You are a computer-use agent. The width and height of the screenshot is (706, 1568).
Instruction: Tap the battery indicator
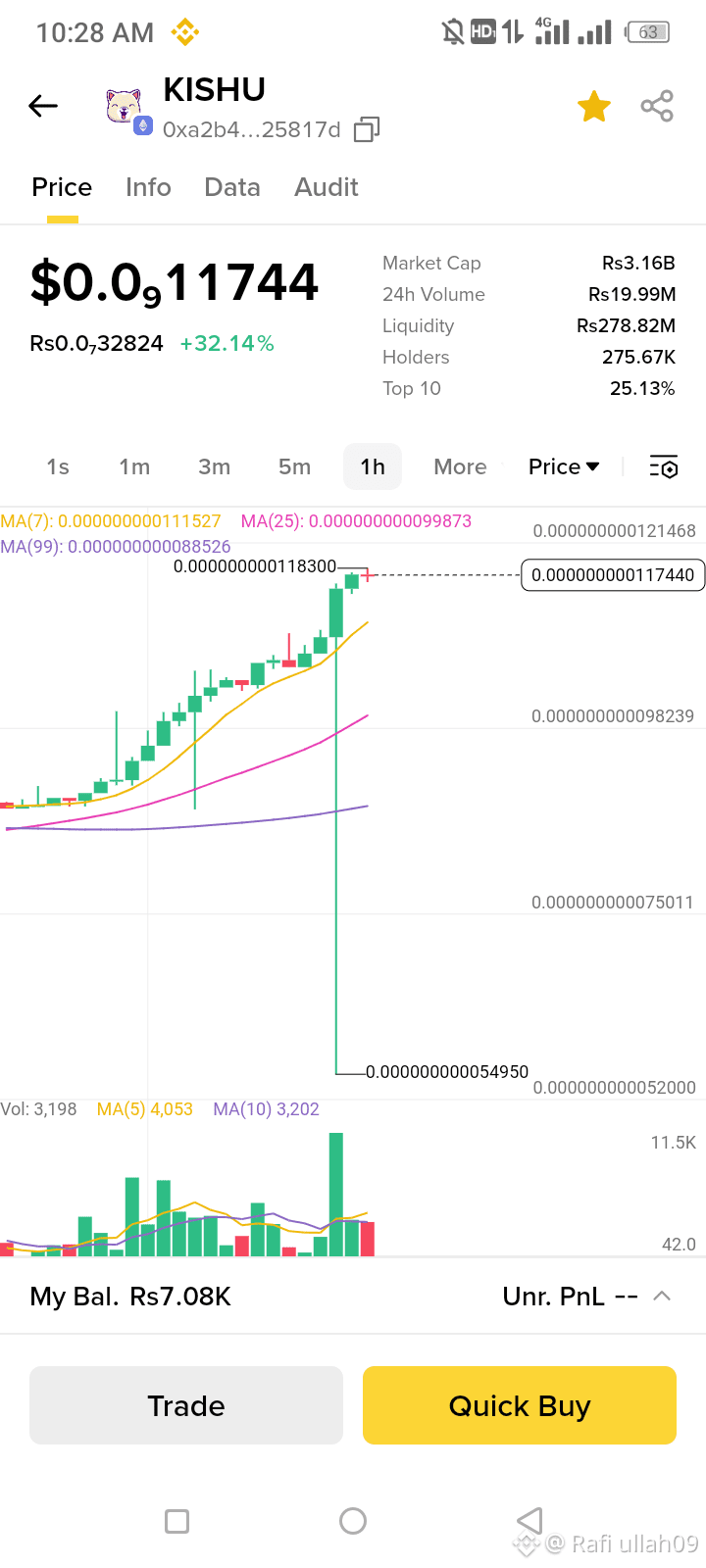point(647,32)
